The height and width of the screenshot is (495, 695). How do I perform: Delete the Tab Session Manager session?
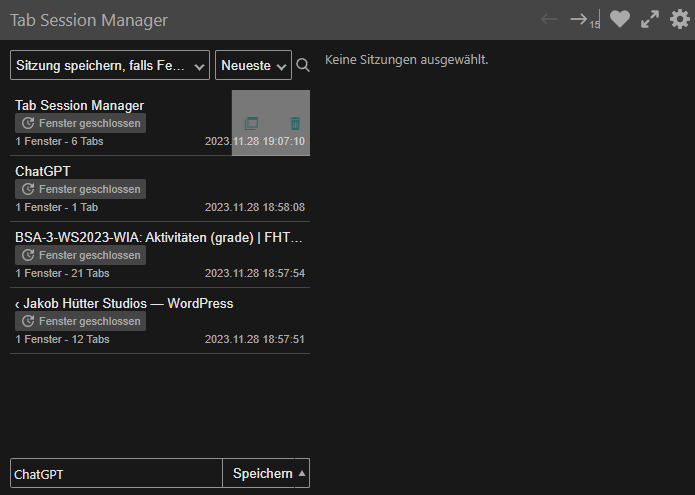pyautogui.click(x=294, y=123)
